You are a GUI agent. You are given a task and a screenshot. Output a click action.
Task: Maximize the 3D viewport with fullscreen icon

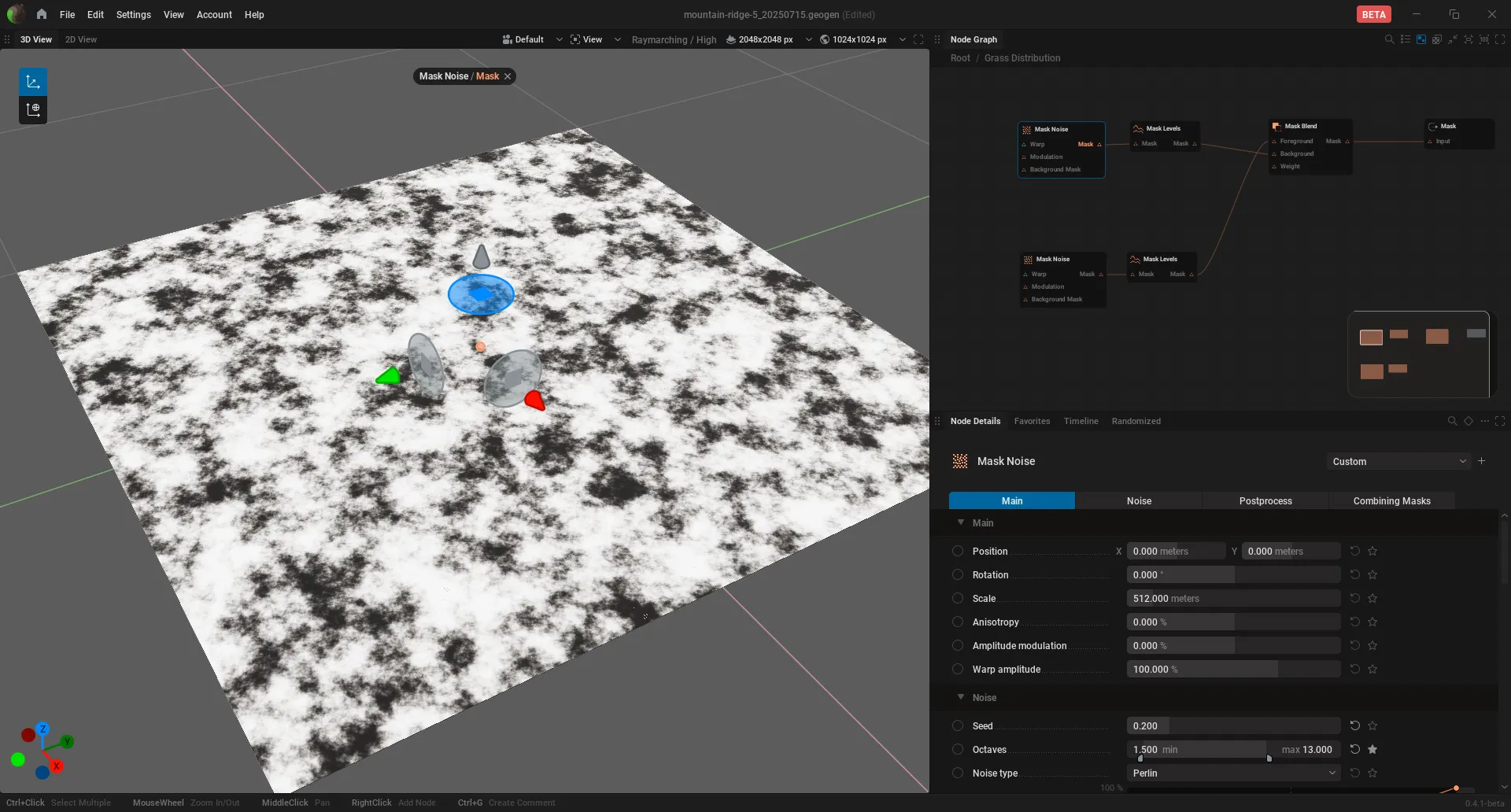point(918,39)
